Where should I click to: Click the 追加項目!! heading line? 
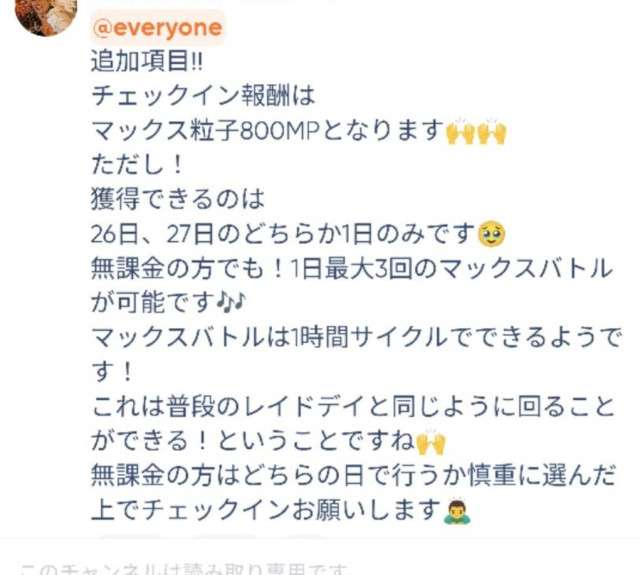click(x=147, y=62)
